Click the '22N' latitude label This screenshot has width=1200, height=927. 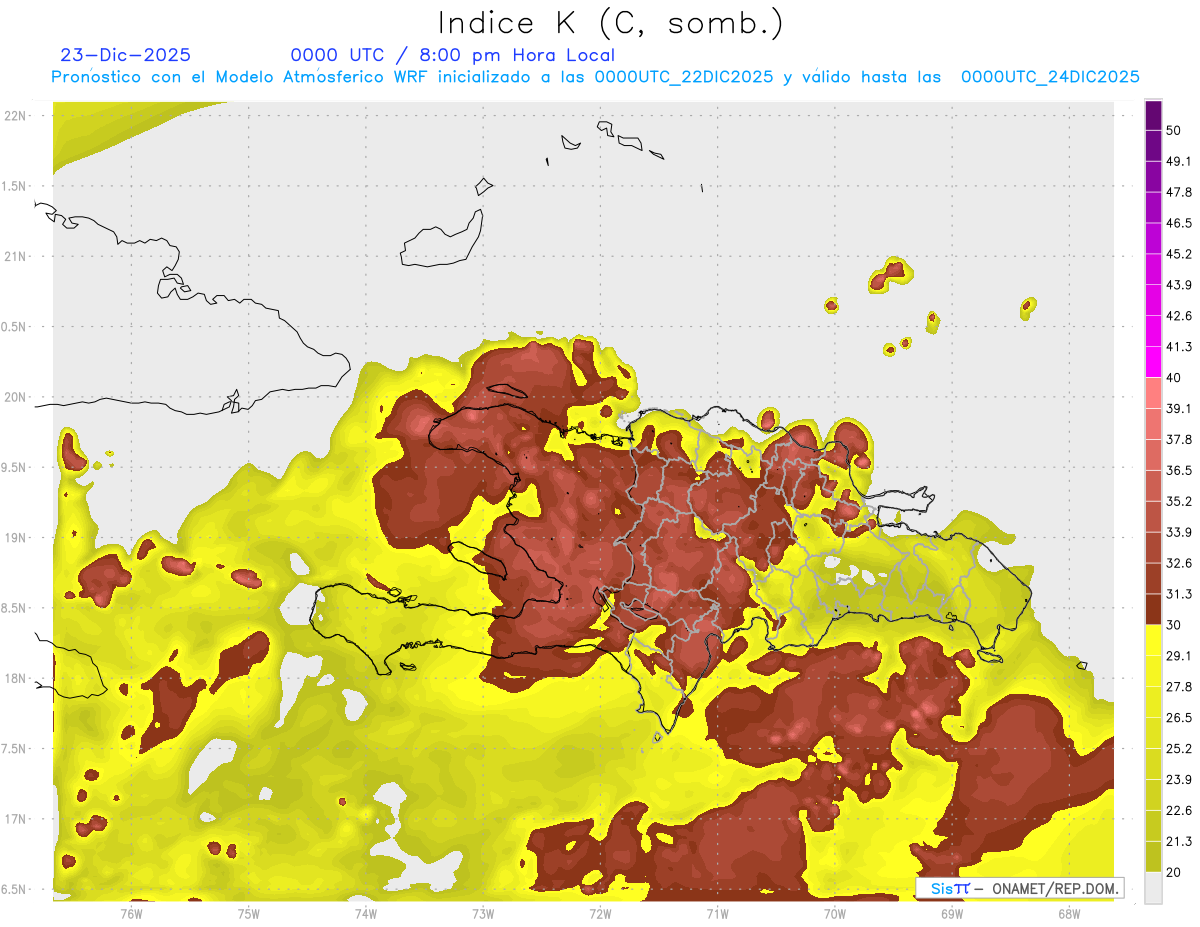coord(17,115)
